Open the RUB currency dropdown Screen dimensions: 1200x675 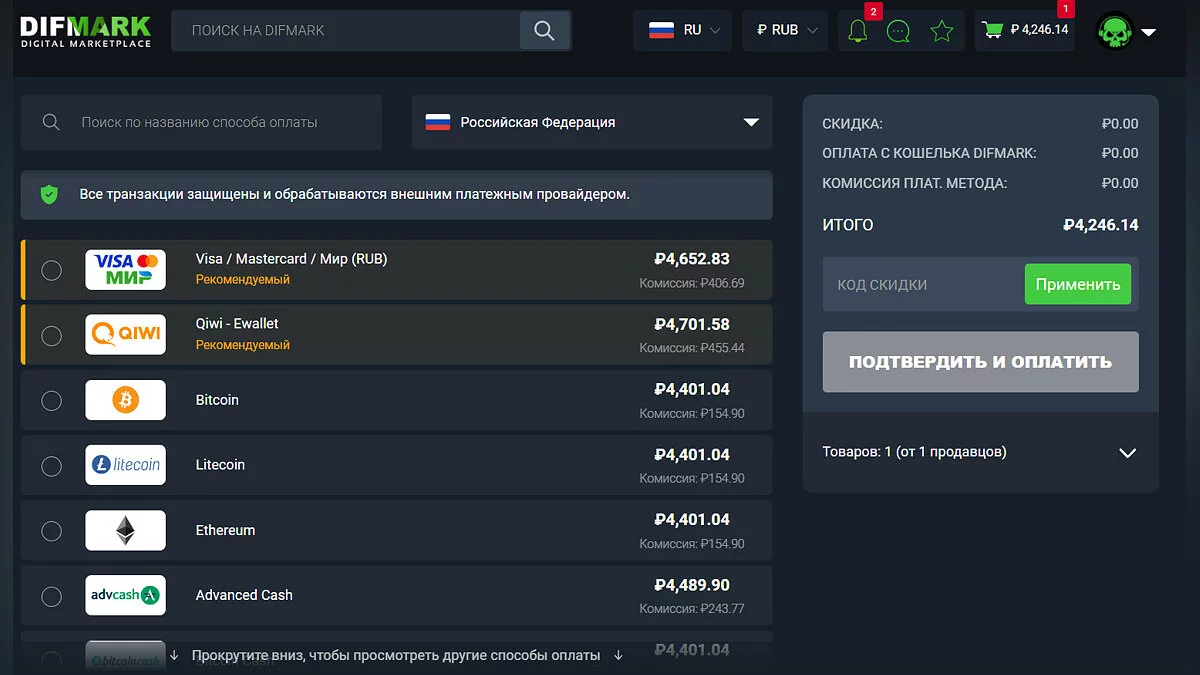(785, 31)
